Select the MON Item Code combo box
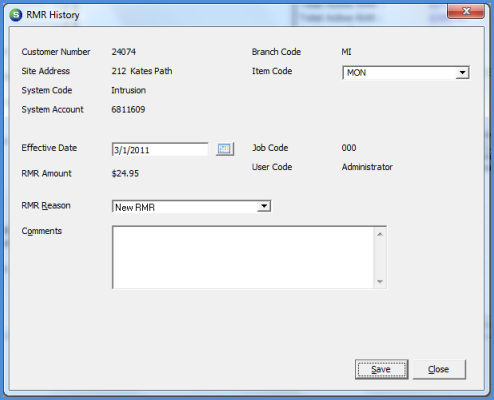Screen dimensions: 494x400 pos(406,73)
